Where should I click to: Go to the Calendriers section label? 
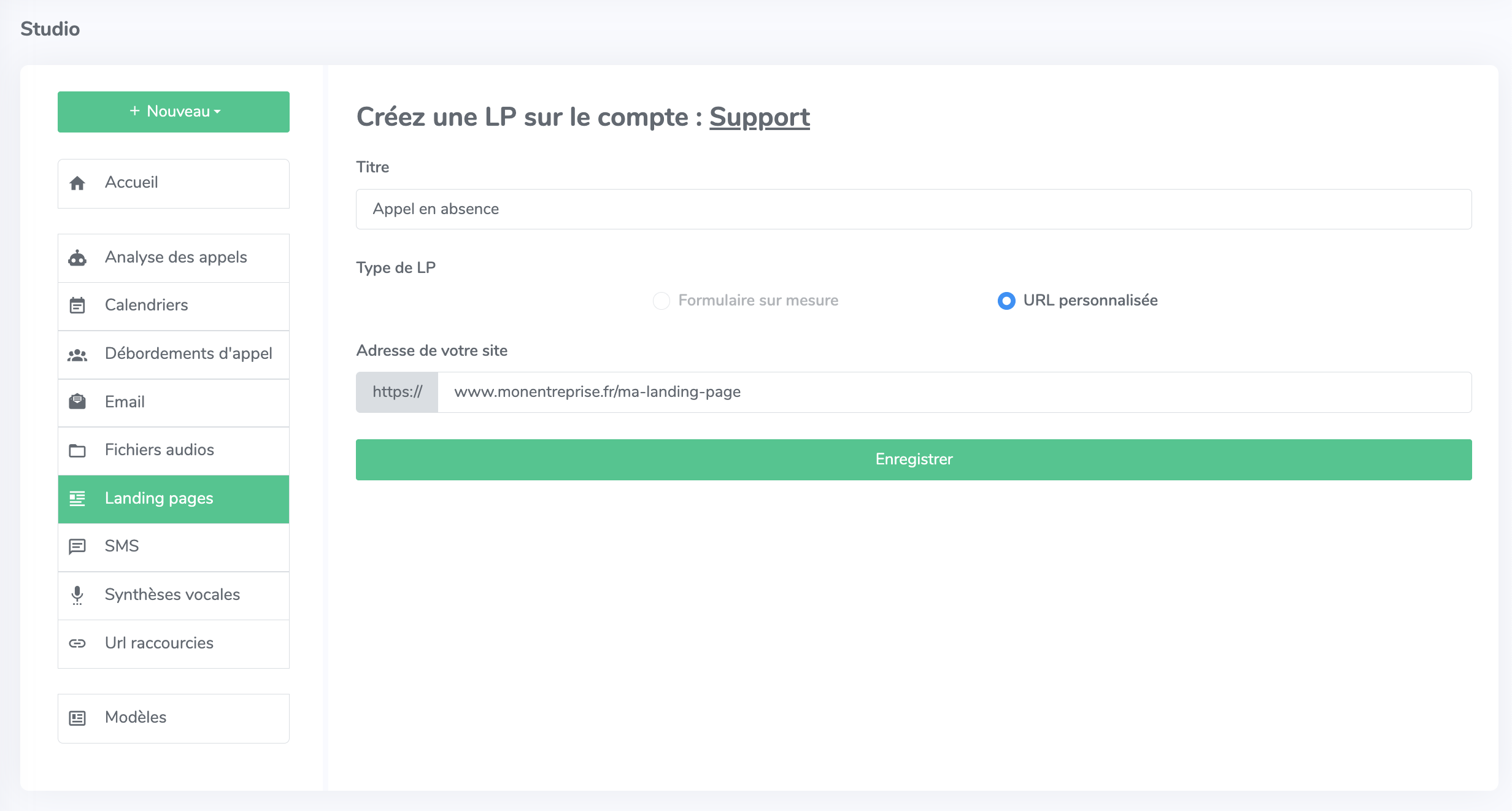(x=147, y=306)
